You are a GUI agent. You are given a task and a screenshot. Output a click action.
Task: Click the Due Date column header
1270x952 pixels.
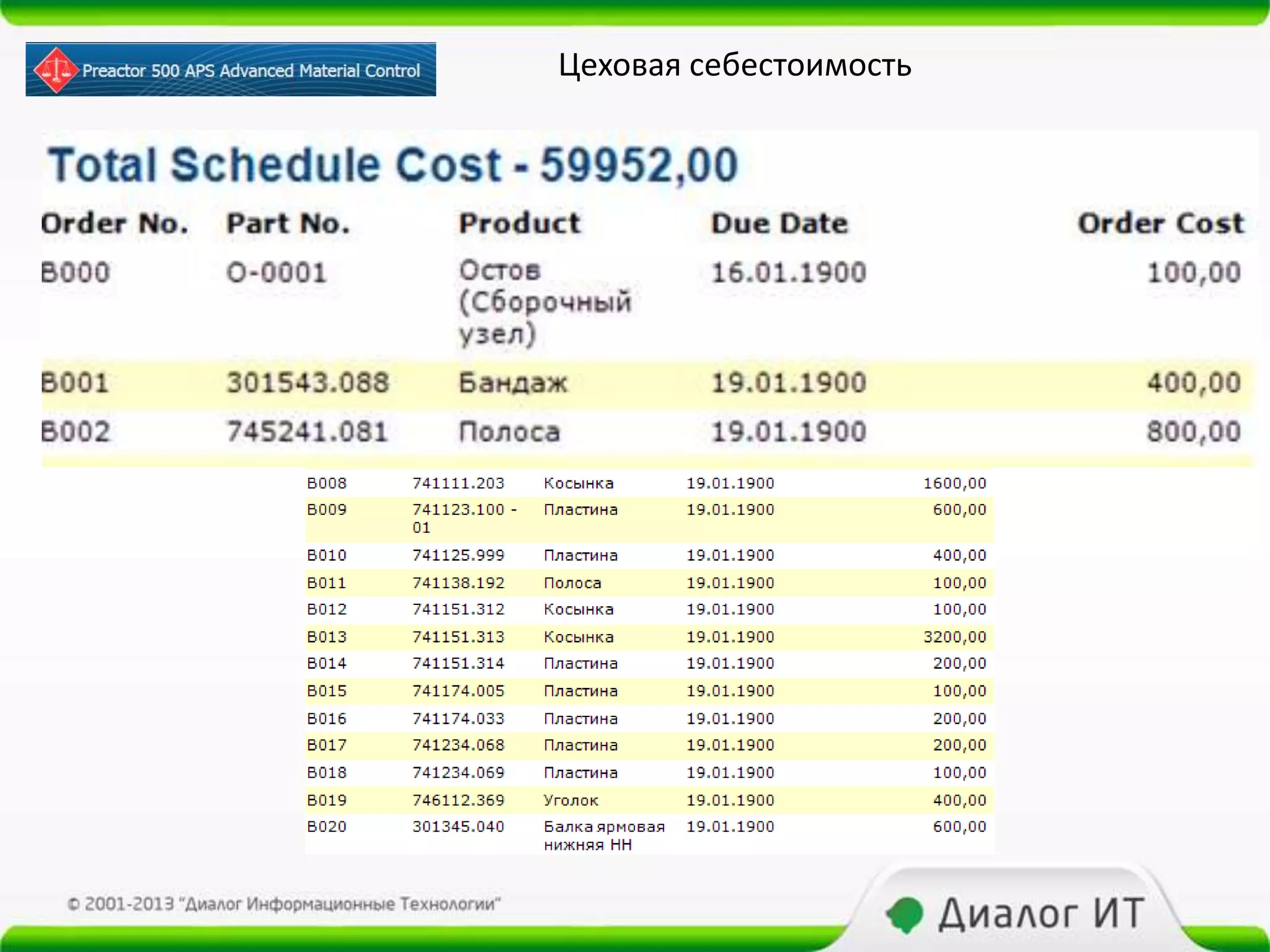point(779,224)
